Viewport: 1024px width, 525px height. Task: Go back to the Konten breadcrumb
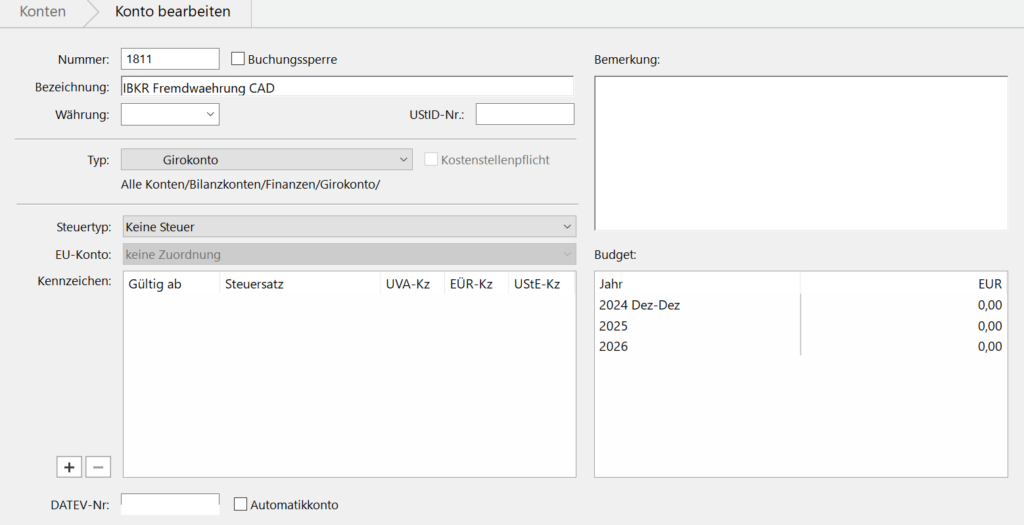(43, 12)
